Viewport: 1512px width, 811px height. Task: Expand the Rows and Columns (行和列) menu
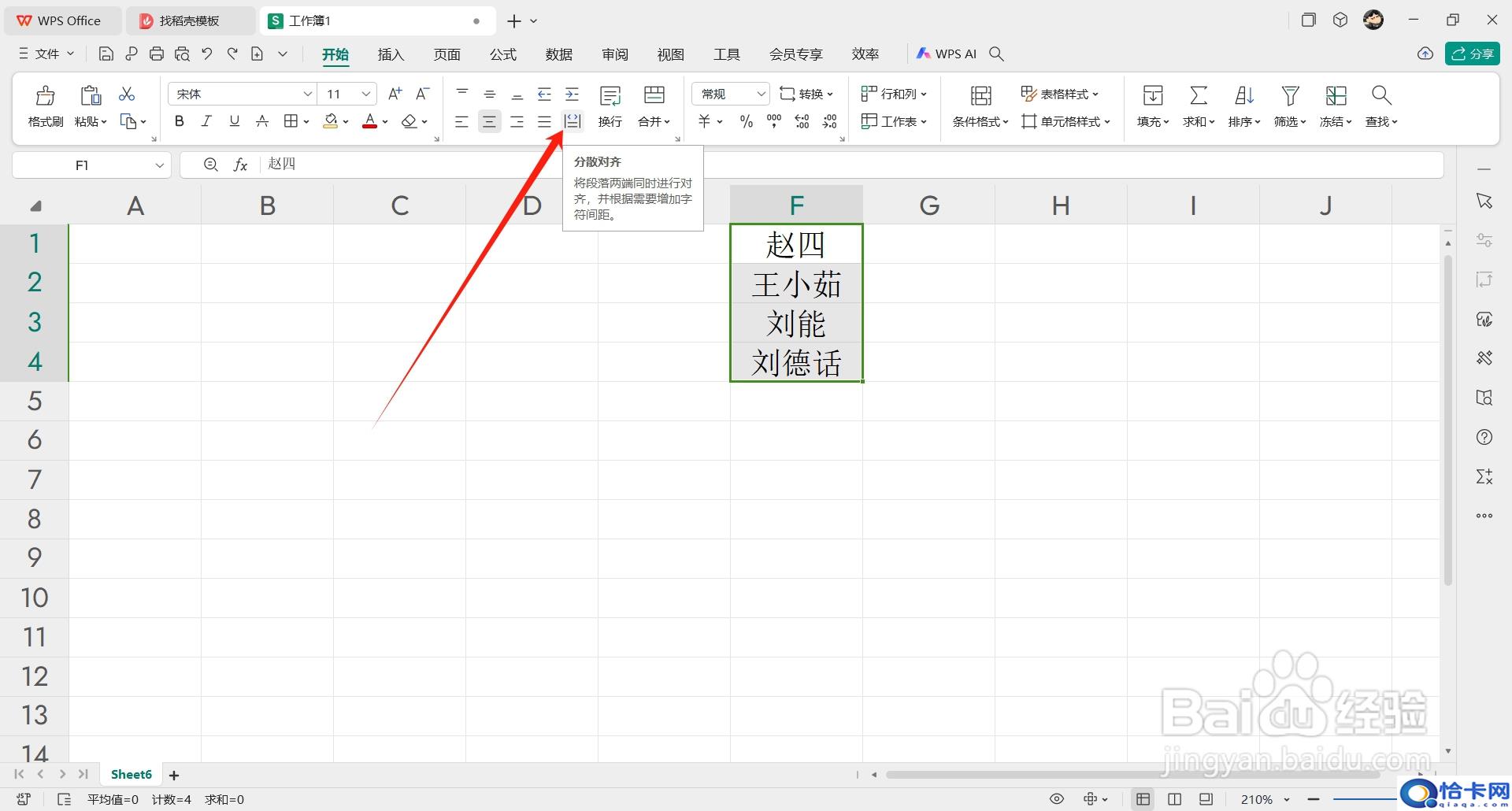point(895,94)
